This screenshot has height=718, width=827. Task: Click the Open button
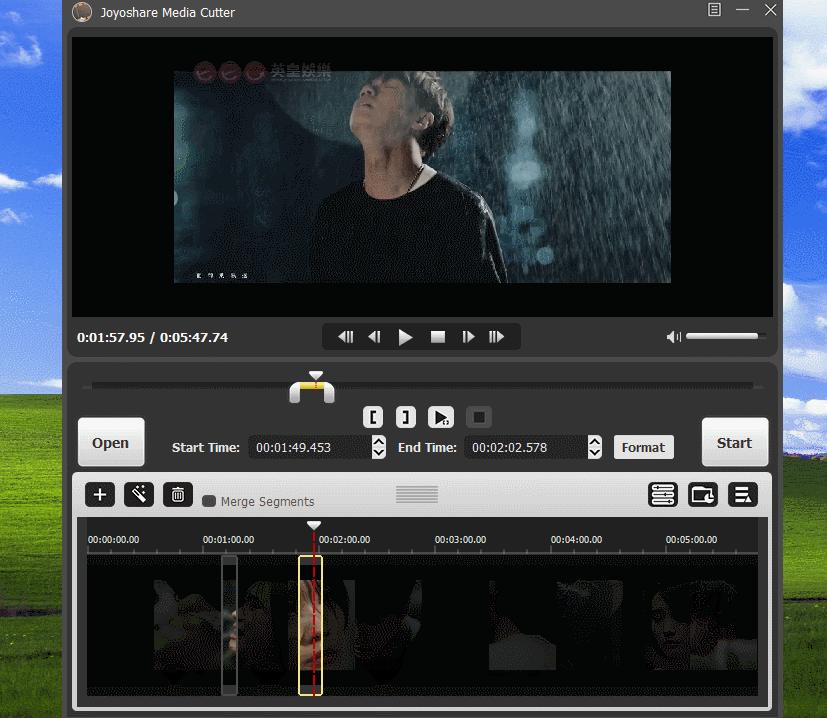tap(111, 442)
